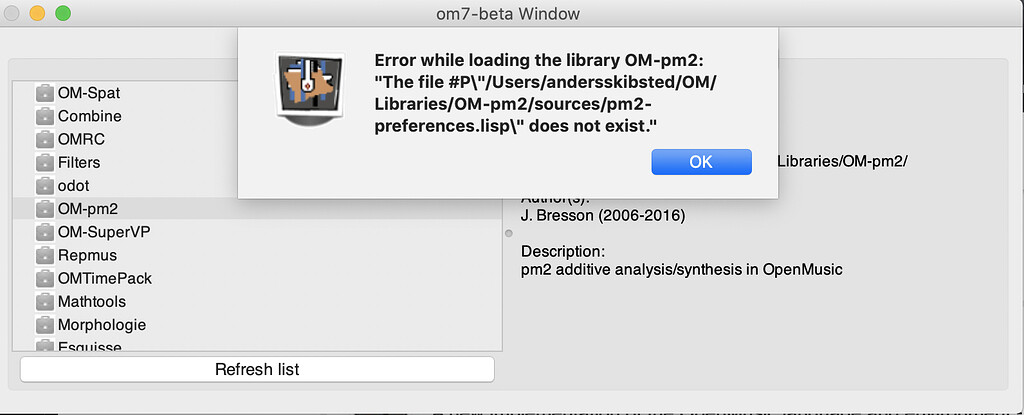Image resolution: width=1024 pixels, height=415 pixels.
Task: Click the Mathtools library briefcase icon
Action: 45,301
